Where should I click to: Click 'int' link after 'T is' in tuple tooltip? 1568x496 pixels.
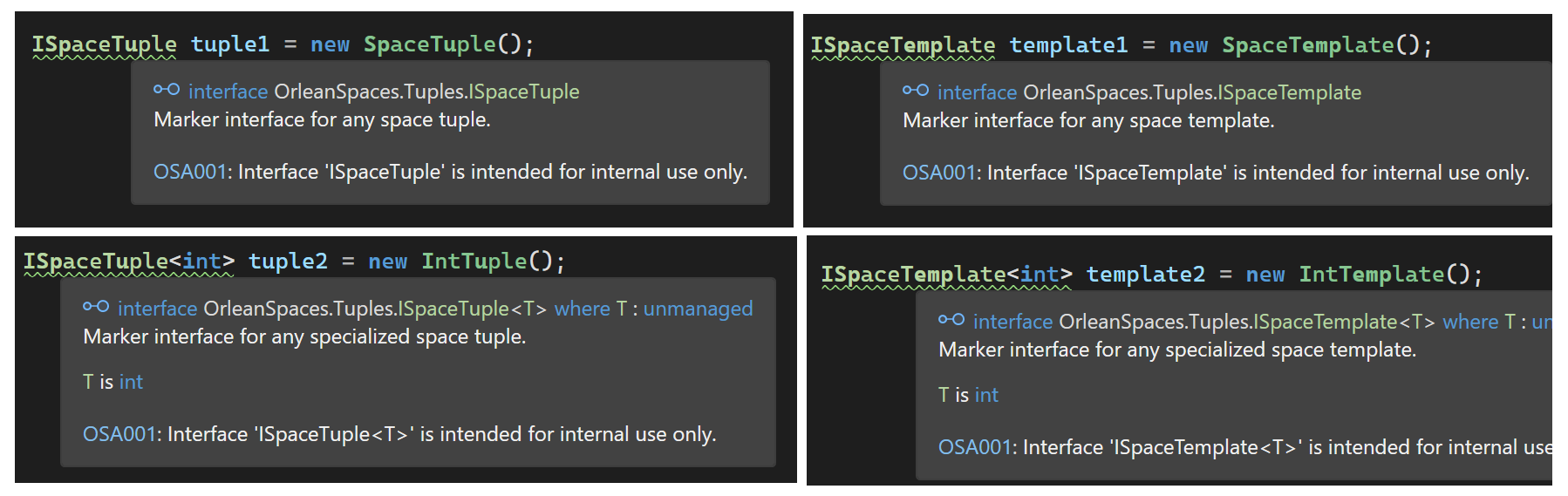pos(131,382)
